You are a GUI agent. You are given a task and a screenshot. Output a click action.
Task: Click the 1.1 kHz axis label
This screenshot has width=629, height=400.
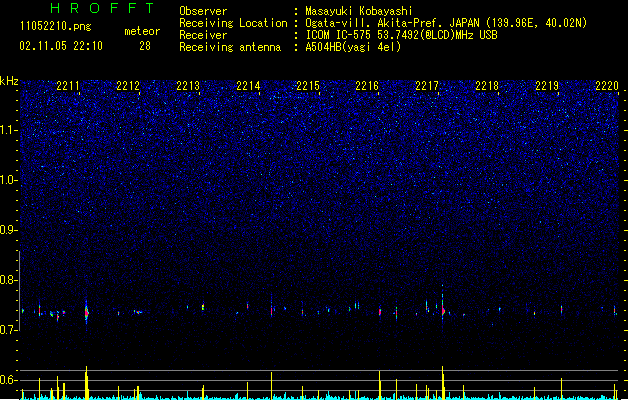(x=8, y=130)
